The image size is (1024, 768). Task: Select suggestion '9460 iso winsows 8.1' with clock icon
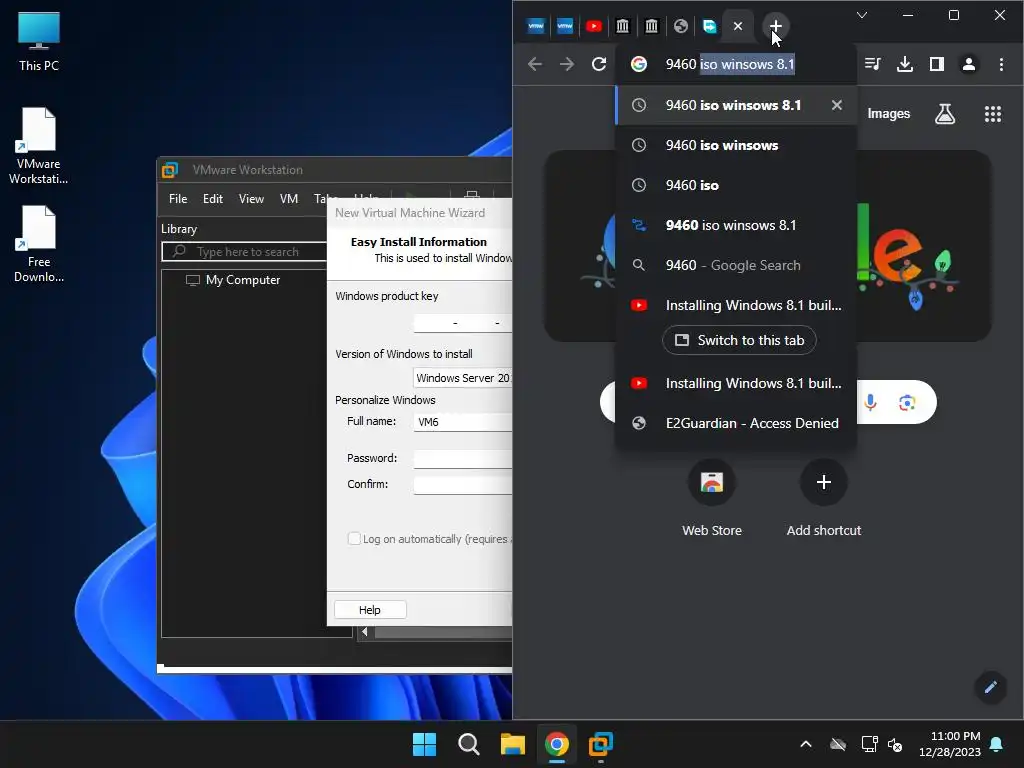point(736,105)
